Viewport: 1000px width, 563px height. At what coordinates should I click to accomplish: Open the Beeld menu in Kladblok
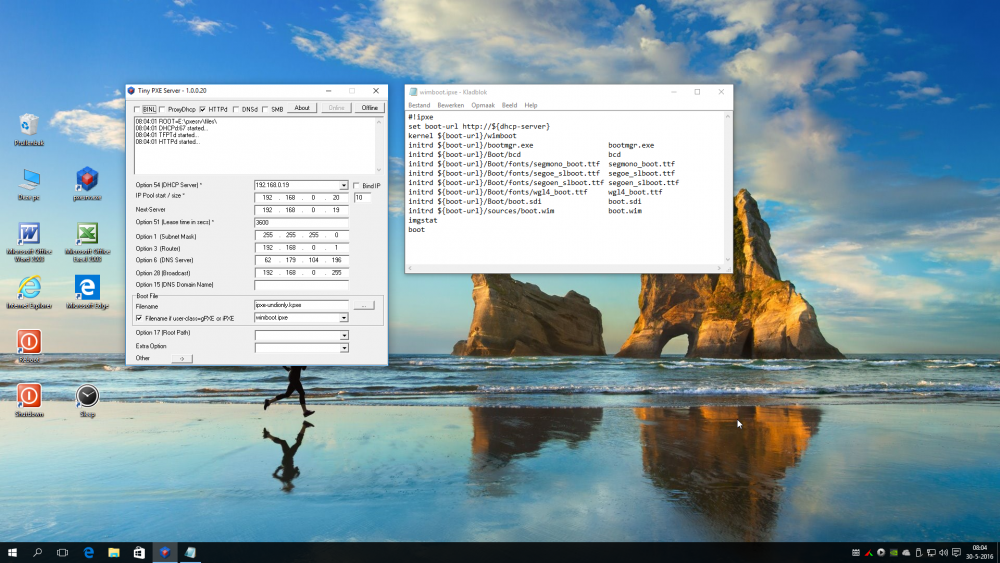[509, 105]
